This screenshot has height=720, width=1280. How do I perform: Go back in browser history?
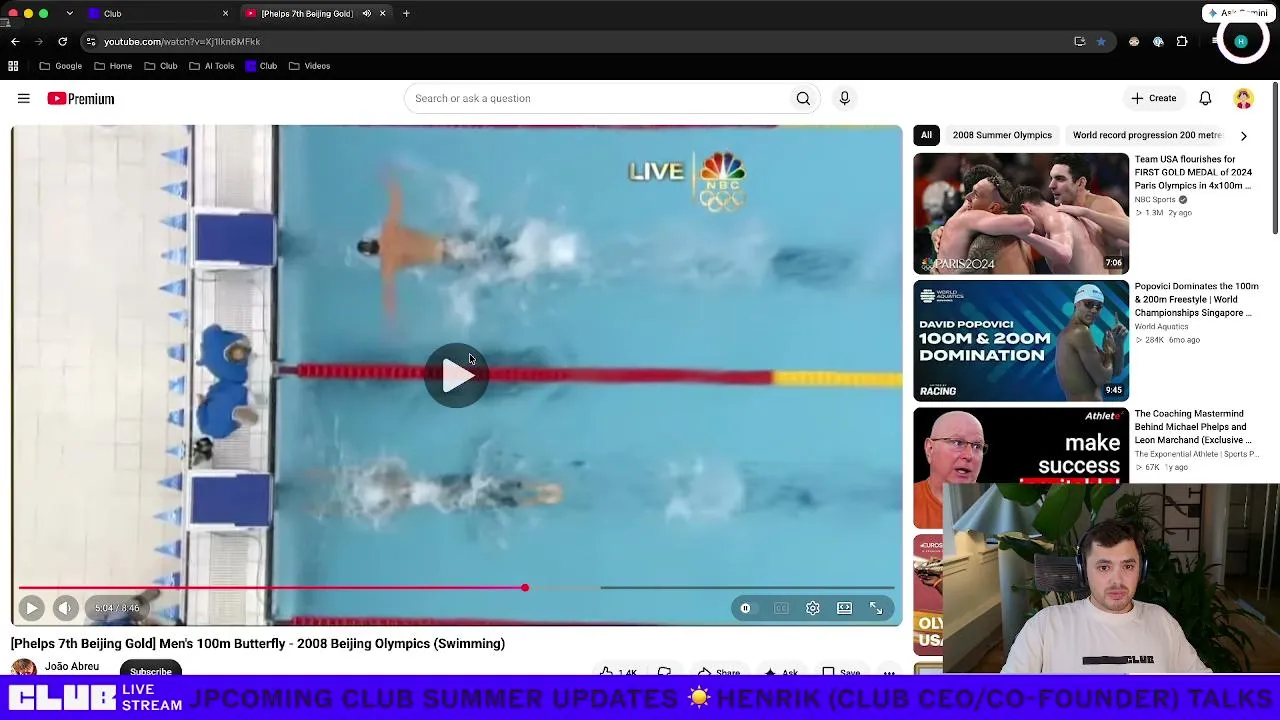coord(15,41)
